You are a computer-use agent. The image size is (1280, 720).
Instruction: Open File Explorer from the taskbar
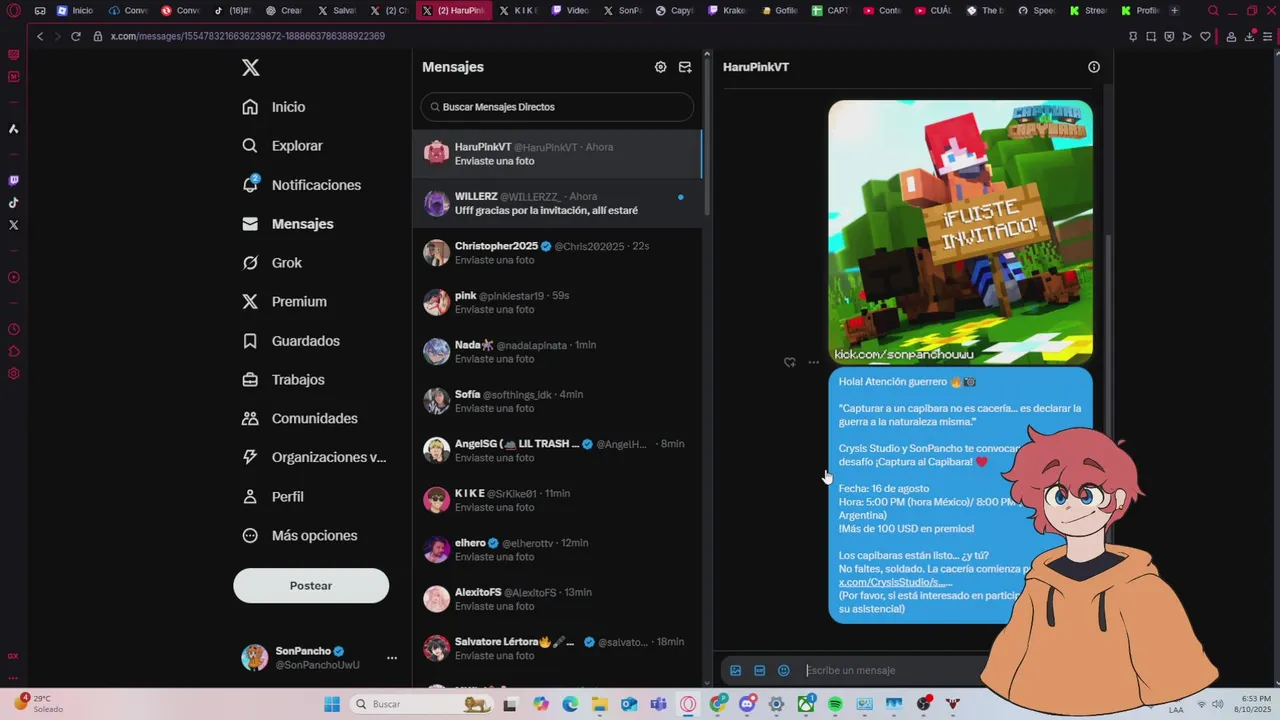coord(600,704)
